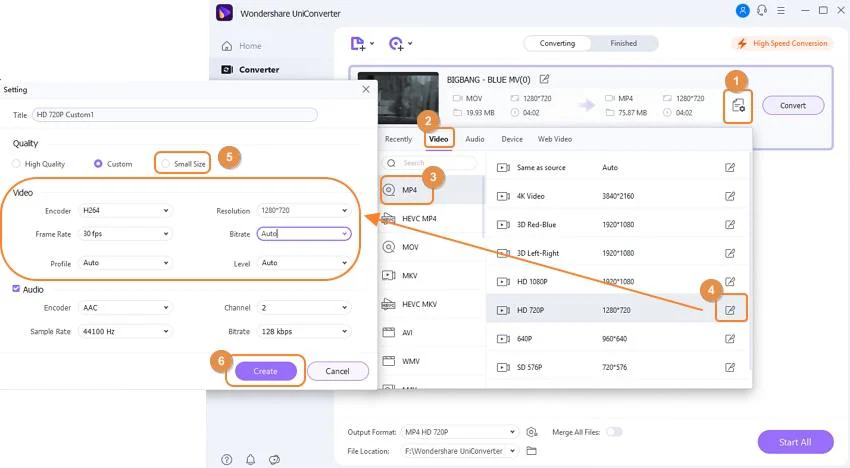Click the Convert button
The width and height of the screenshot is (850, 468).
pos(793,106)
